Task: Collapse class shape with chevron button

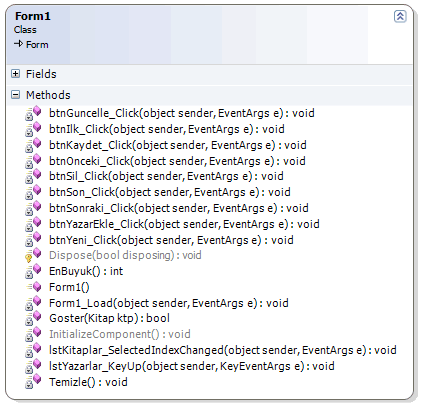Action: [400, 16]
